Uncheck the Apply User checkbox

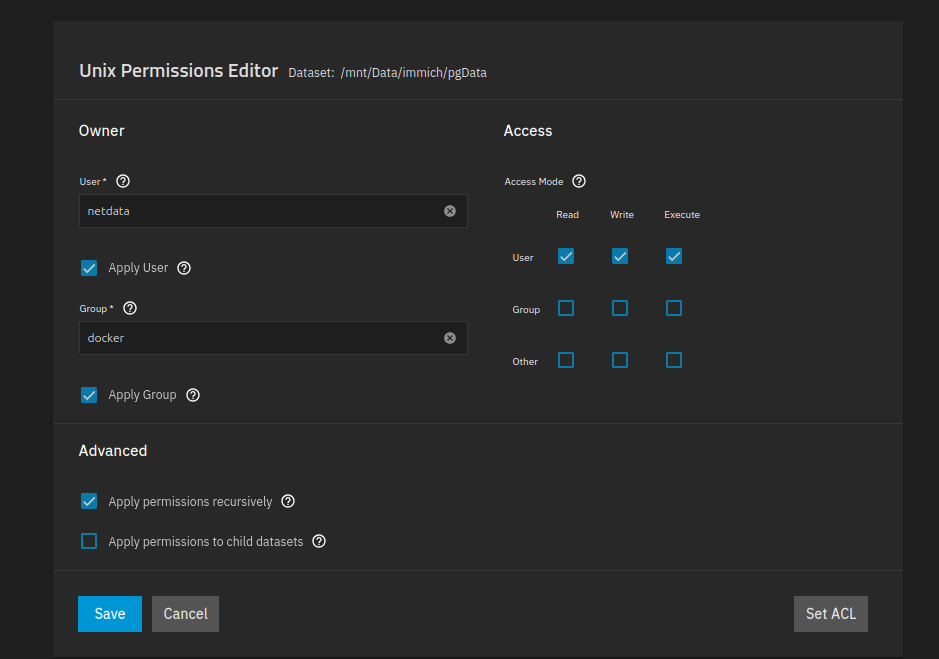[89, 268]
